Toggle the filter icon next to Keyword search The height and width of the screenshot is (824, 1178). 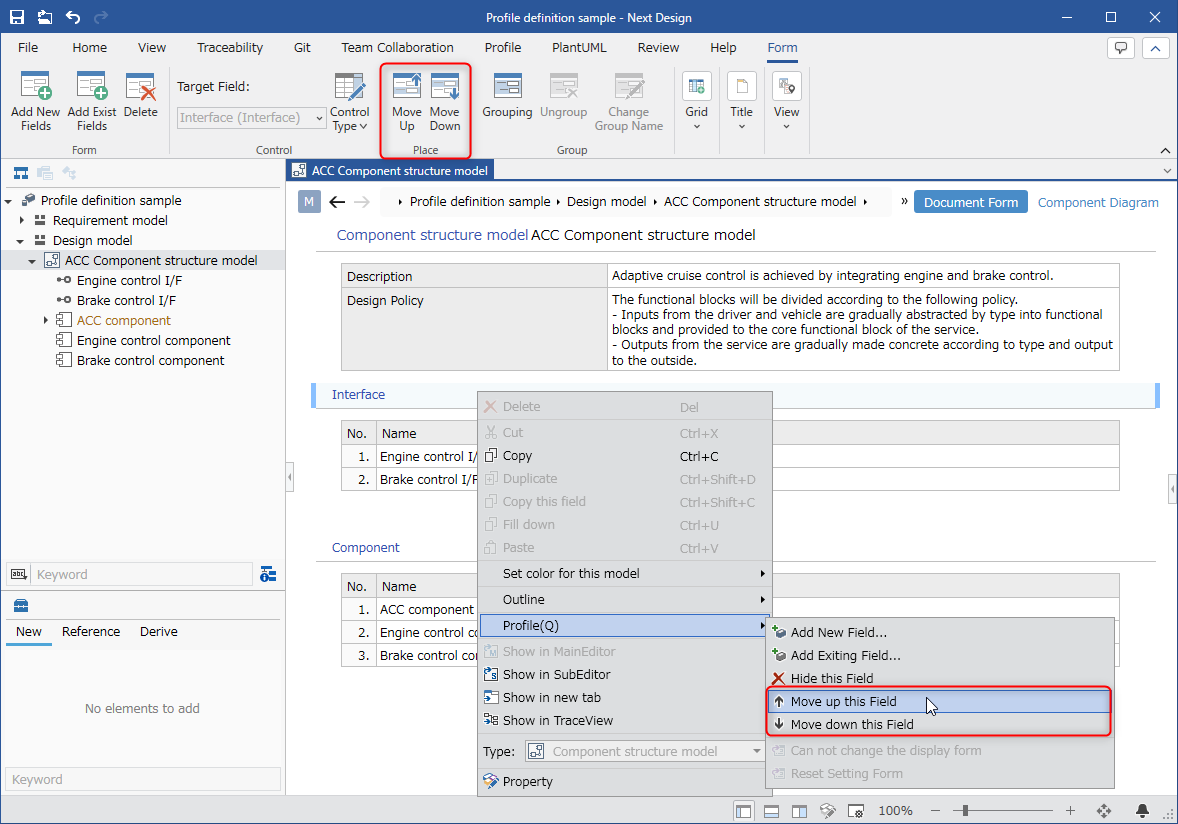[x=268, y=575]
